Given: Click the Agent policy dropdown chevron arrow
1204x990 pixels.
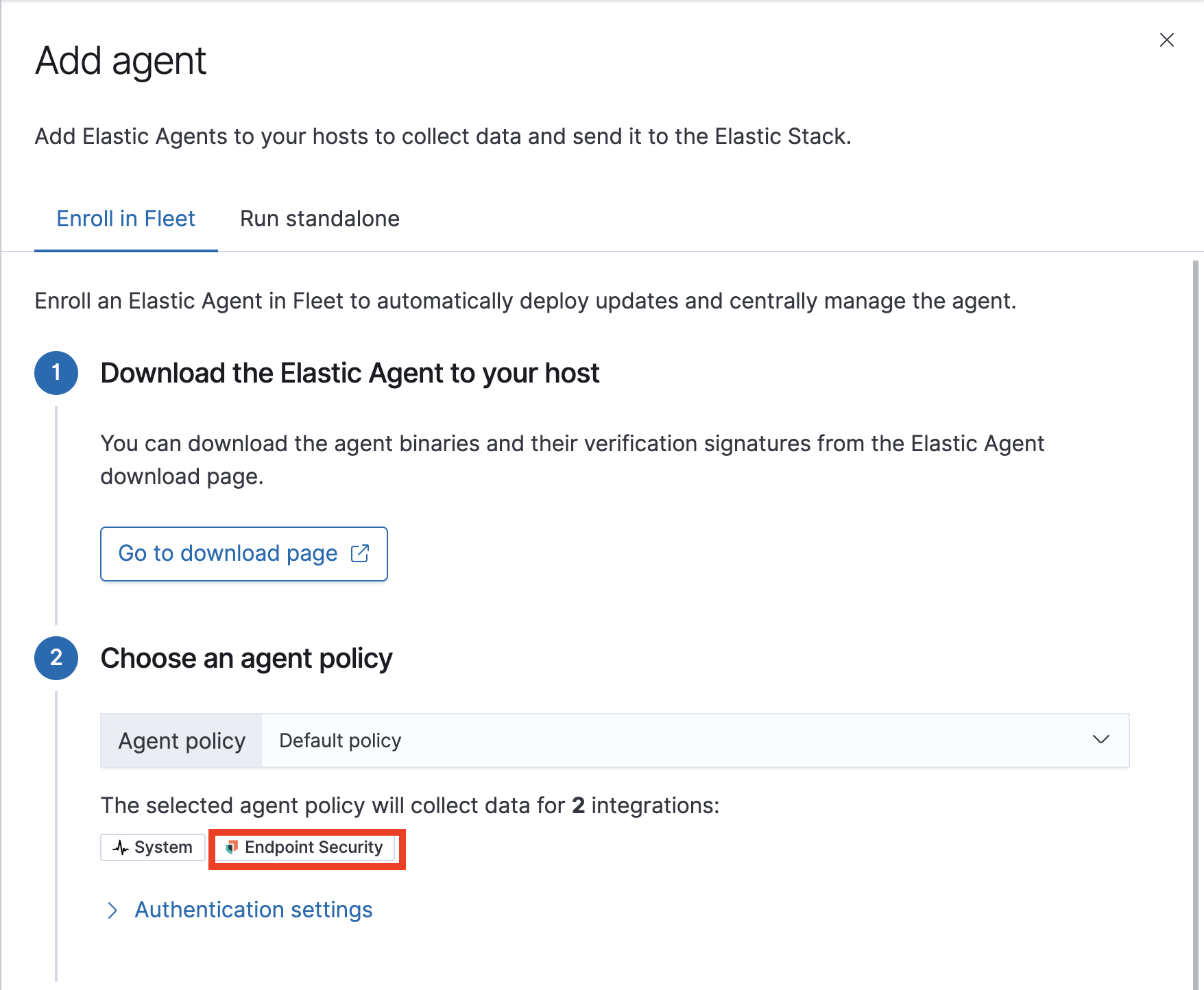Looking at the screenshot, I should pos(1101,740).
